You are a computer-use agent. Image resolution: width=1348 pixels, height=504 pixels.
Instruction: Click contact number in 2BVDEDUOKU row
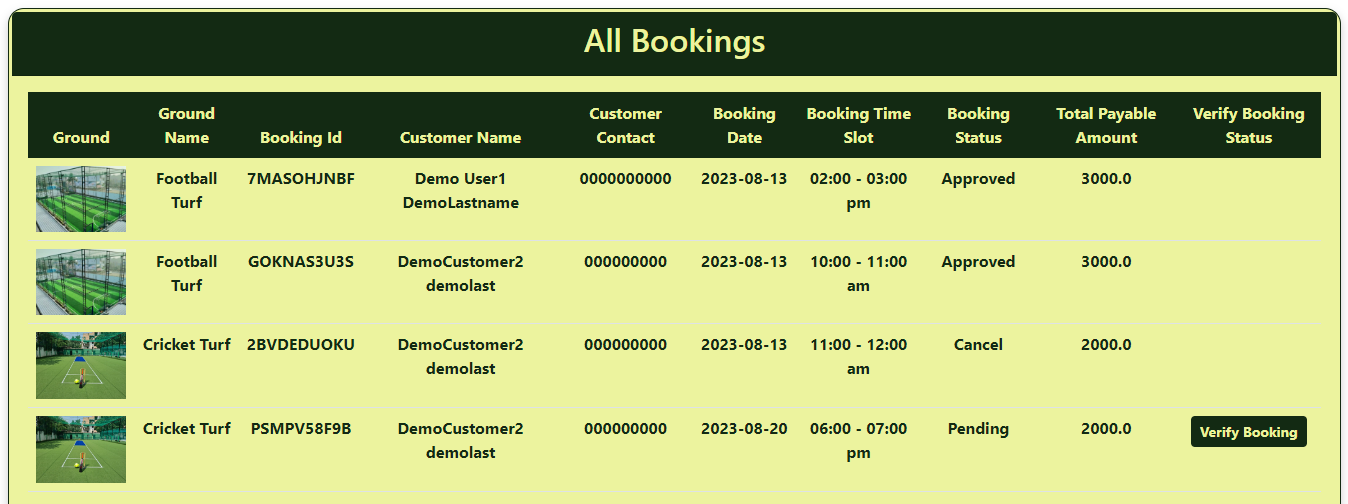[x=625, y=345]
